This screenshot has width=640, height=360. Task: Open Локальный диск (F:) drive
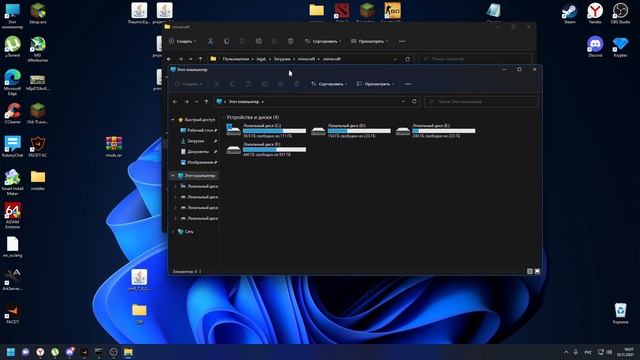266,149
